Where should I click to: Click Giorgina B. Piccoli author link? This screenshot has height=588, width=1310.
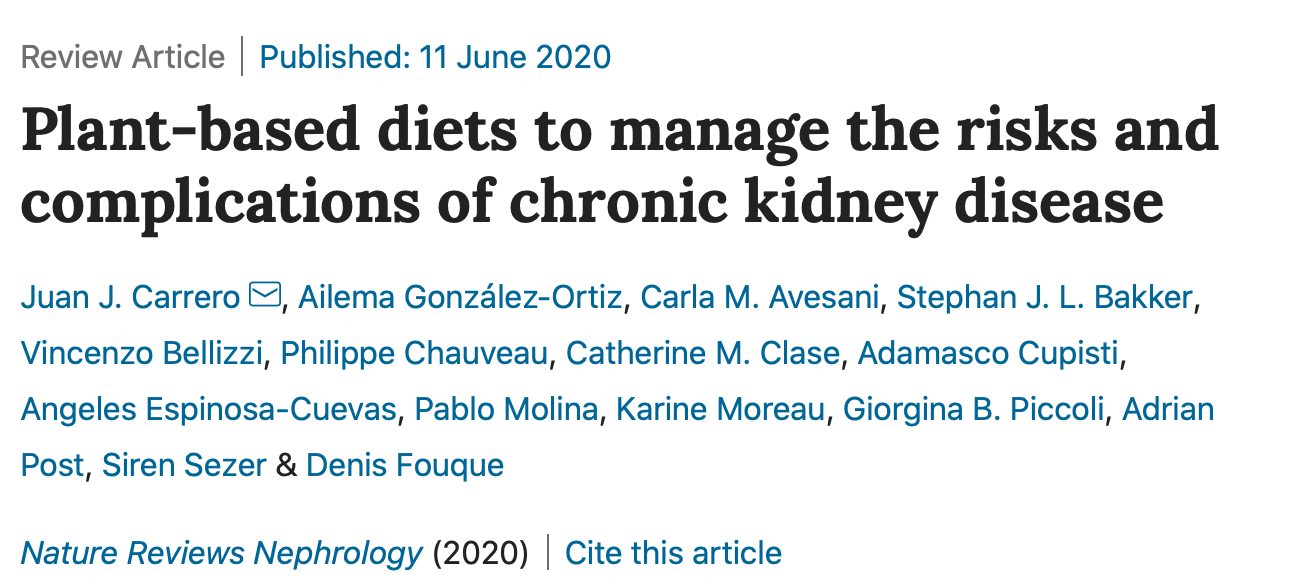975,409
